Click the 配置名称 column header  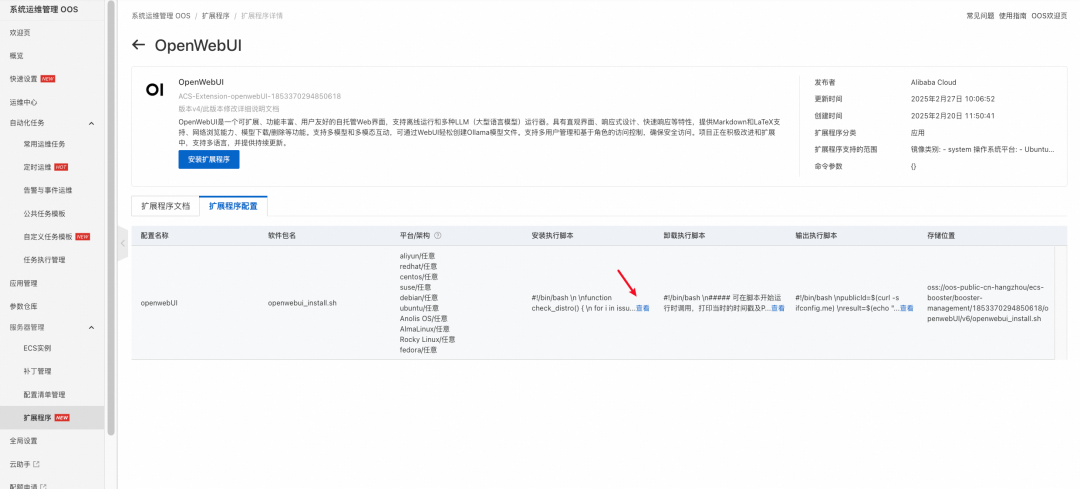point(154,236)
